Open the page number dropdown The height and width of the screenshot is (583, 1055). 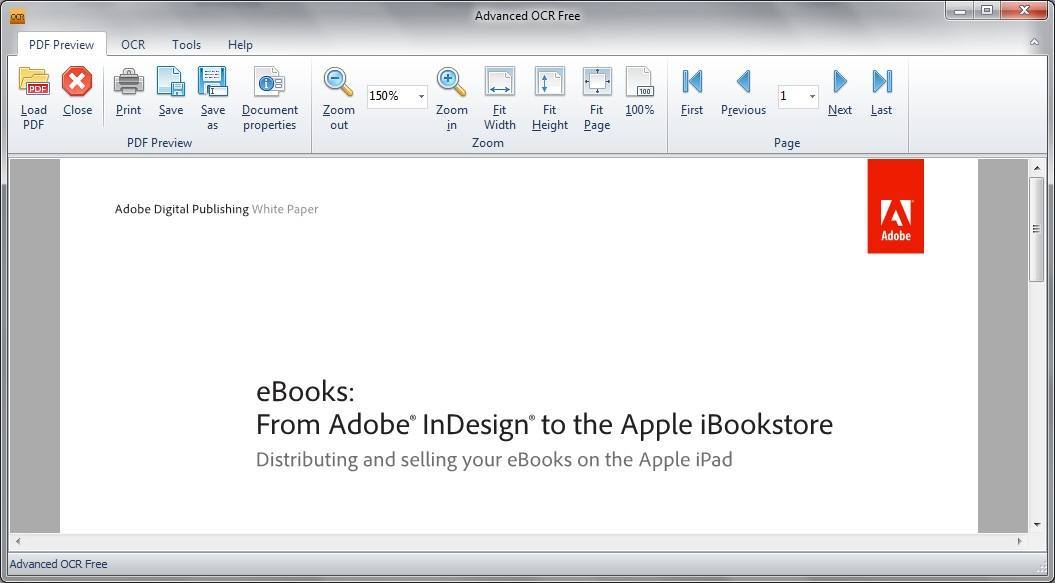pyautogui.click(x=812, y=96)
